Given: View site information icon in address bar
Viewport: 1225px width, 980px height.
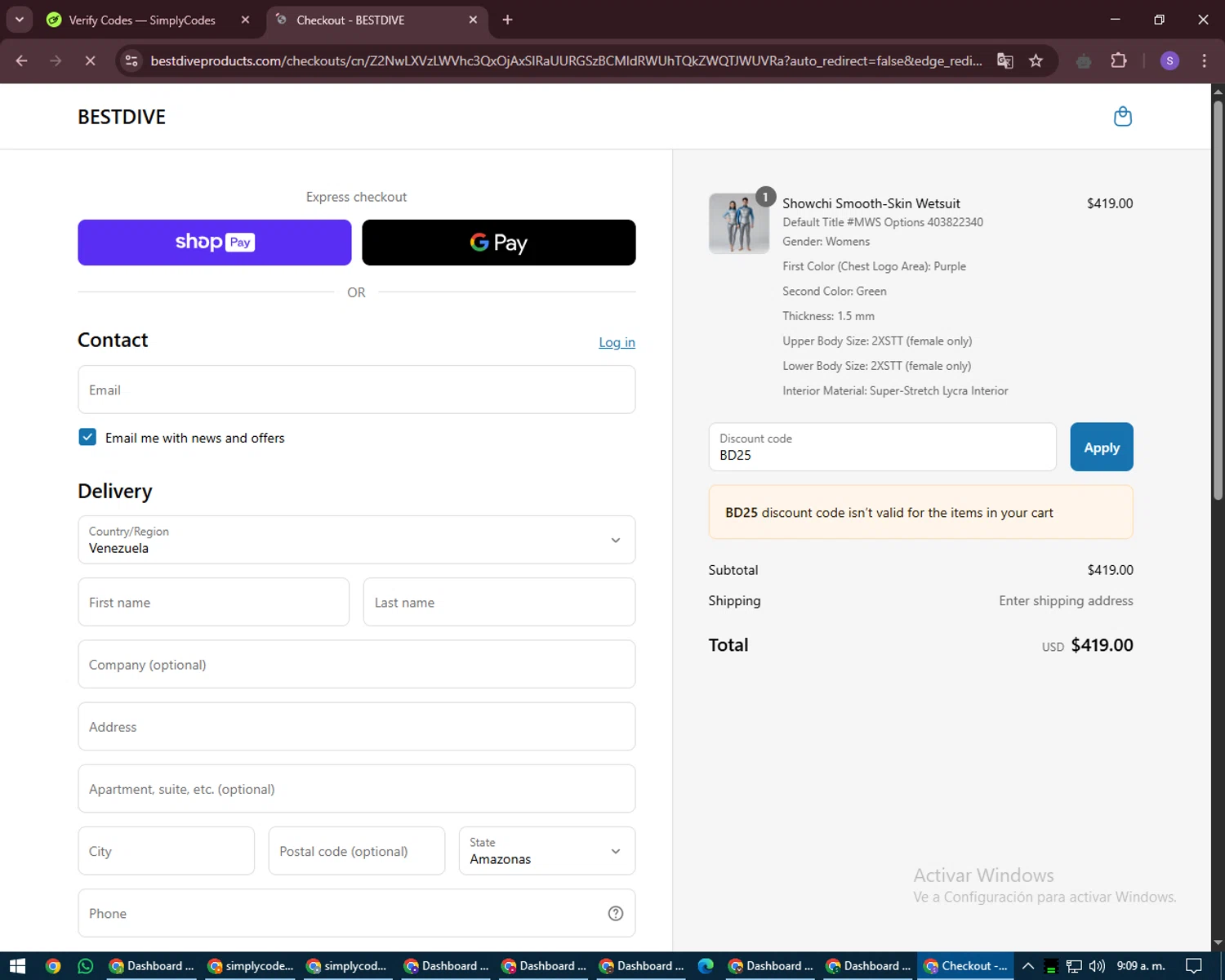Looking at the screenshot, I should tap(131, 60).
